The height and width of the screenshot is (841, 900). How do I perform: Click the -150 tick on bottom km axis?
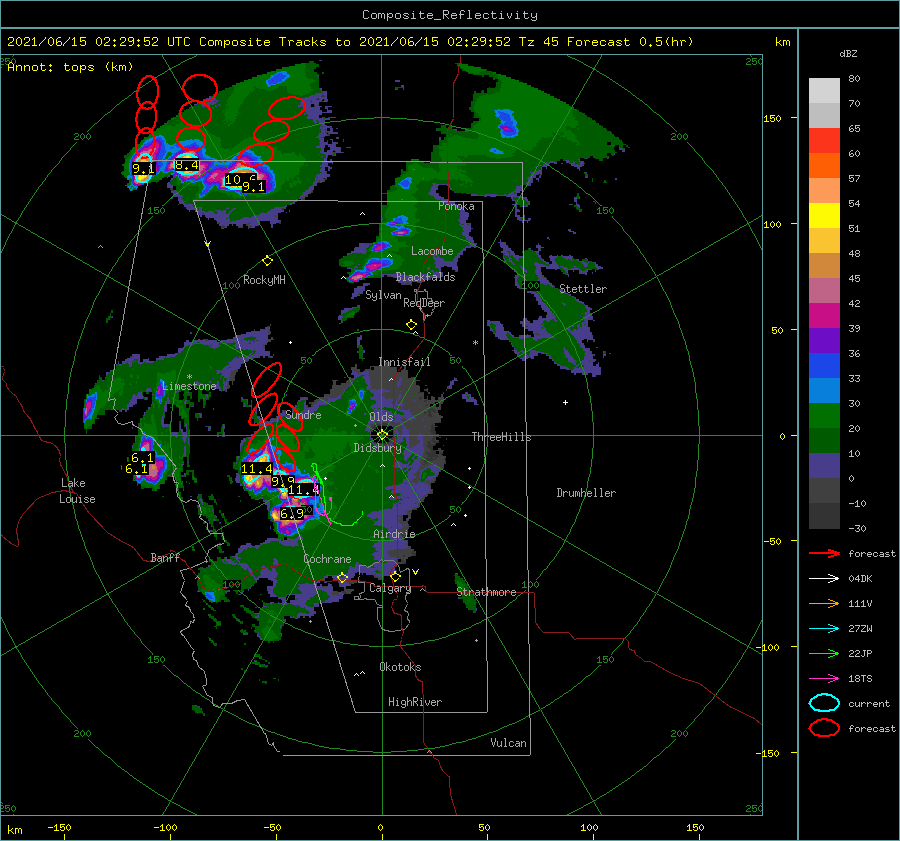click(x=59, y=827)
